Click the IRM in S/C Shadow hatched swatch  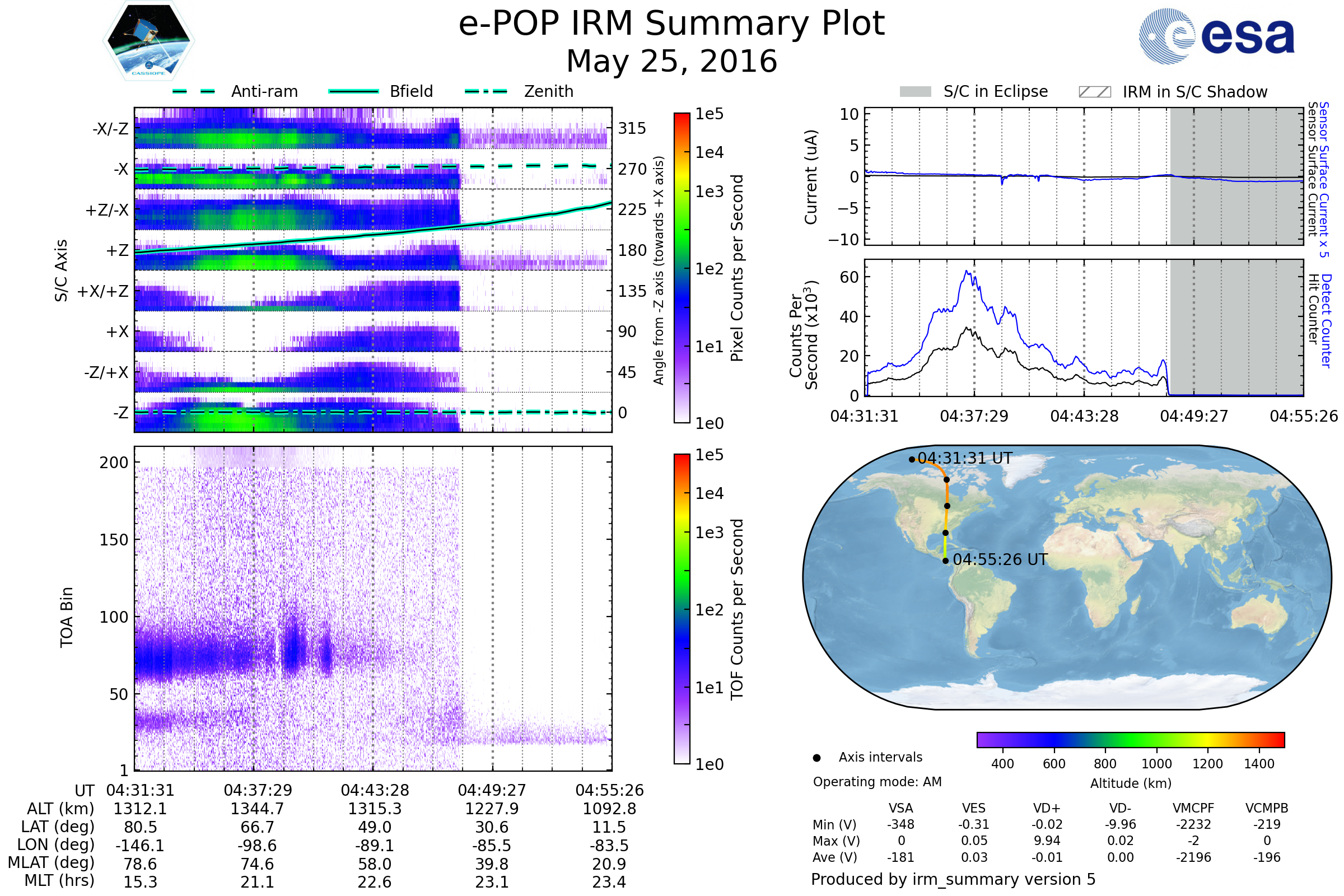tap(1095, 92)
